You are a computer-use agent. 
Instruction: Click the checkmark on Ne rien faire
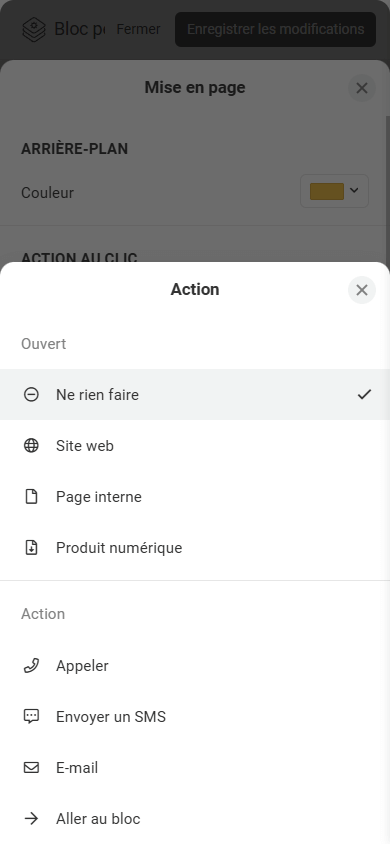[364, 395]
